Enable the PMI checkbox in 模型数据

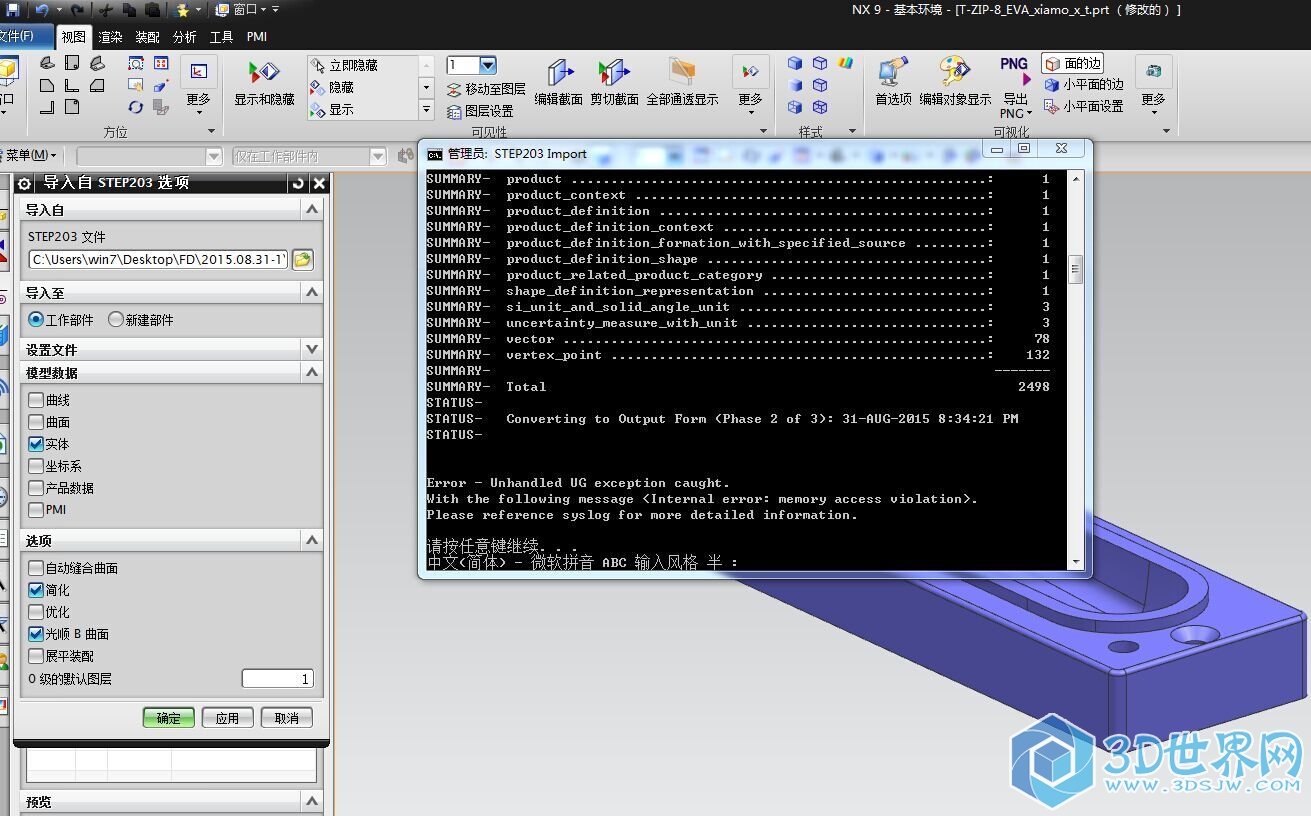tap(36, 510)
